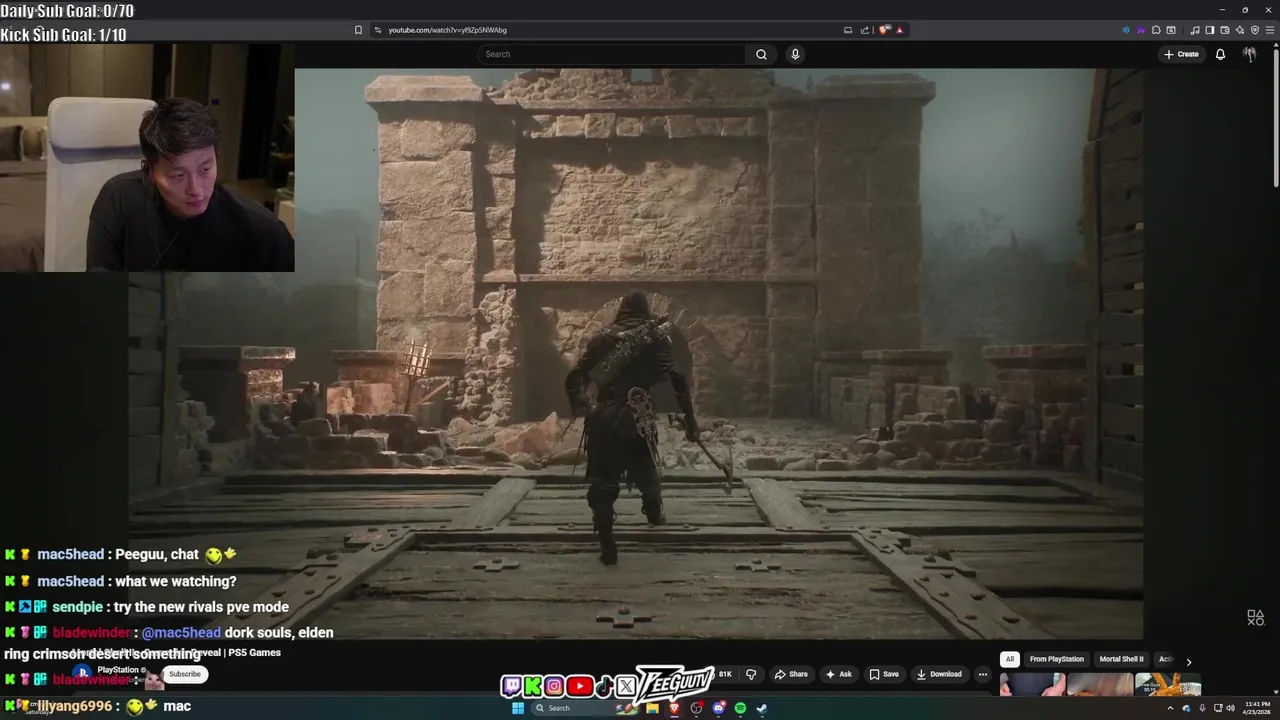1280x720 pixels.
Task: Click the Share button
Action: (791, 674)
